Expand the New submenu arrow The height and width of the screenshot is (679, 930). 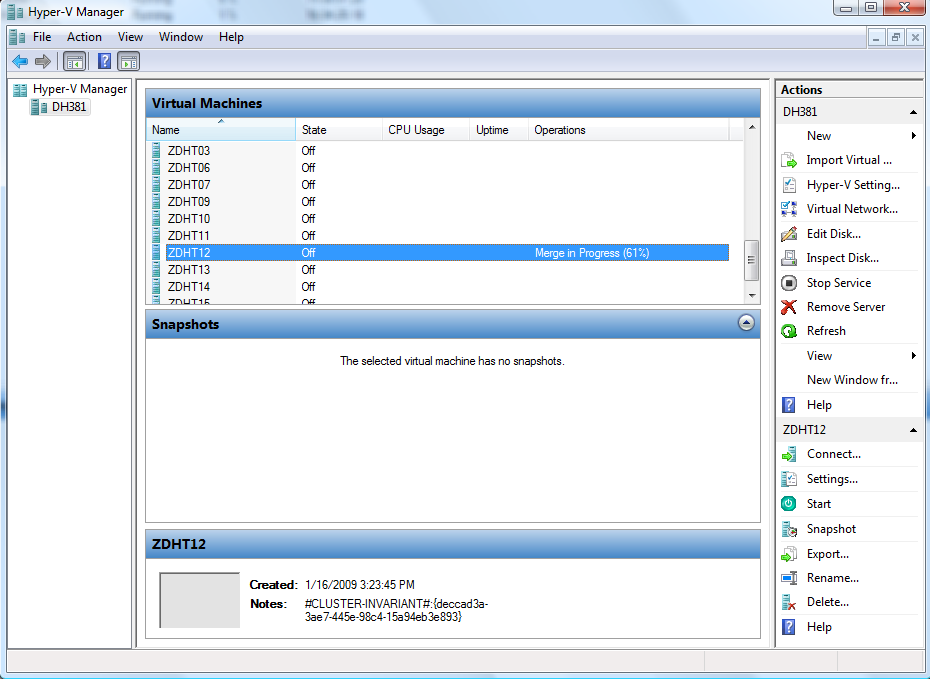913,136
